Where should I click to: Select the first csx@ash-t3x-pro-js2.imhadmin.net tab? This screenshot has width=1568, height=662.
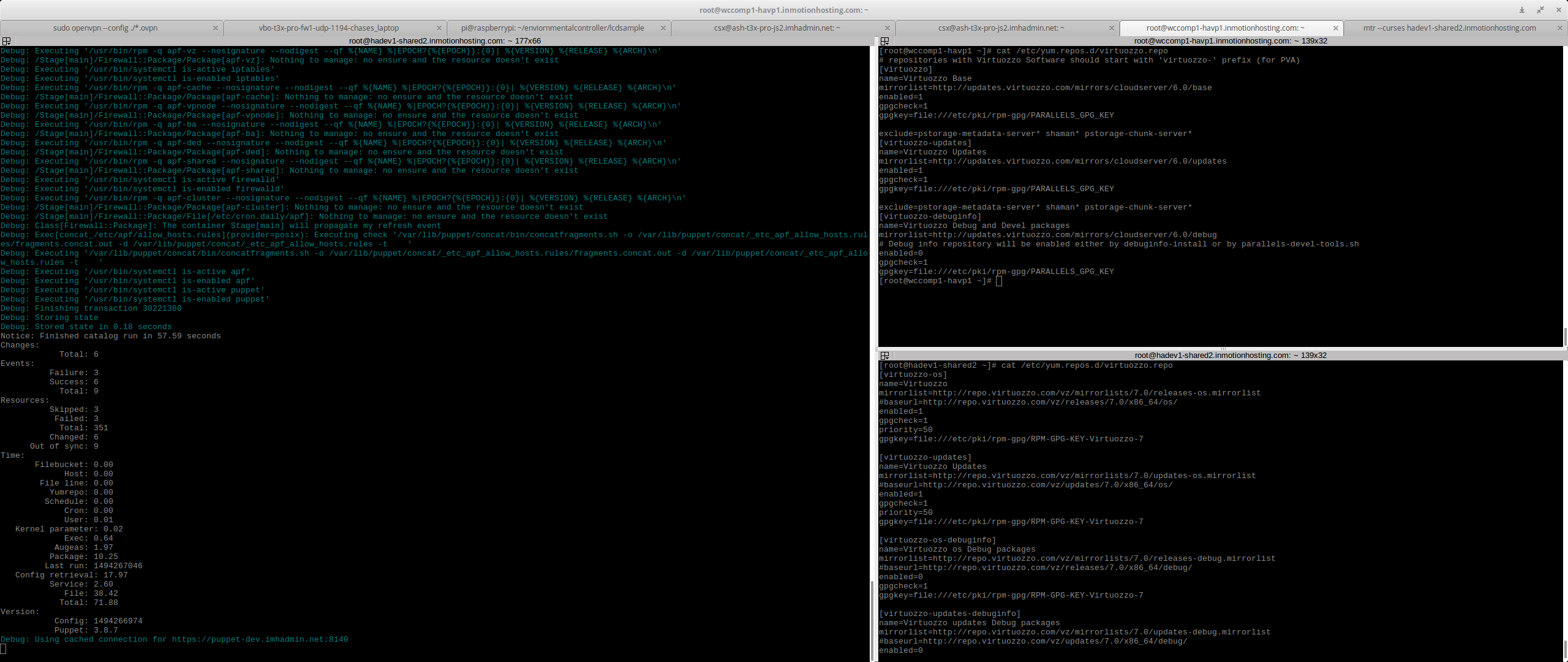click(x=777, y=28)
